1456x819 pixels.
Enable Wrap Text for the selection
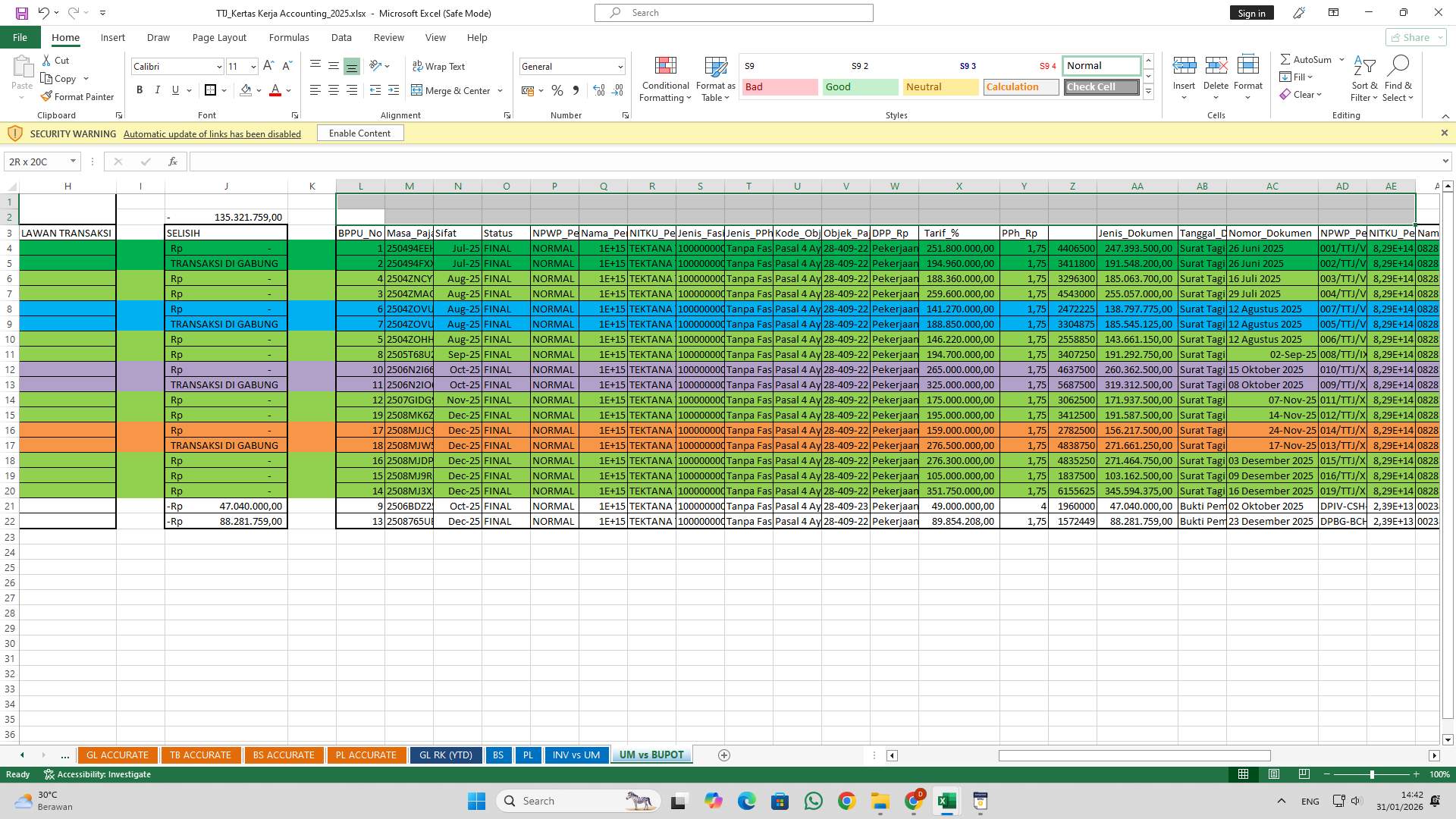(439, 66)
